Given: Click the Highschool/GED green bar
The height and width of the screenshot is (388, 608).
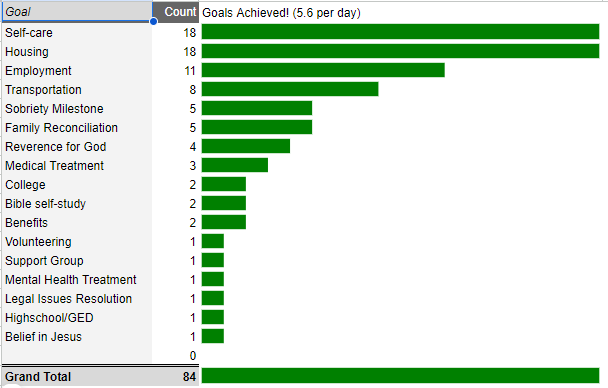Looking at the screenshot, I should tap(212, 317).
